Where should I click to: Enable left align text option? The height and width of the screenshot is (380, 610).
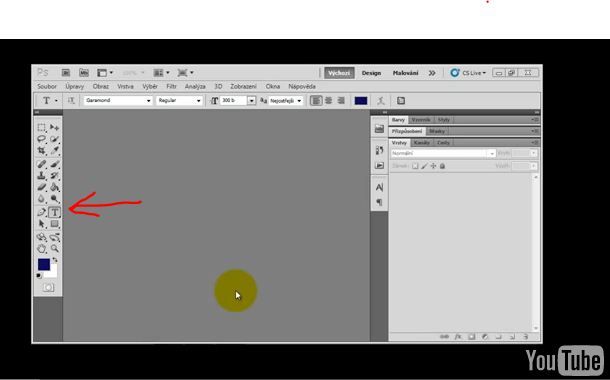[316, 101]
